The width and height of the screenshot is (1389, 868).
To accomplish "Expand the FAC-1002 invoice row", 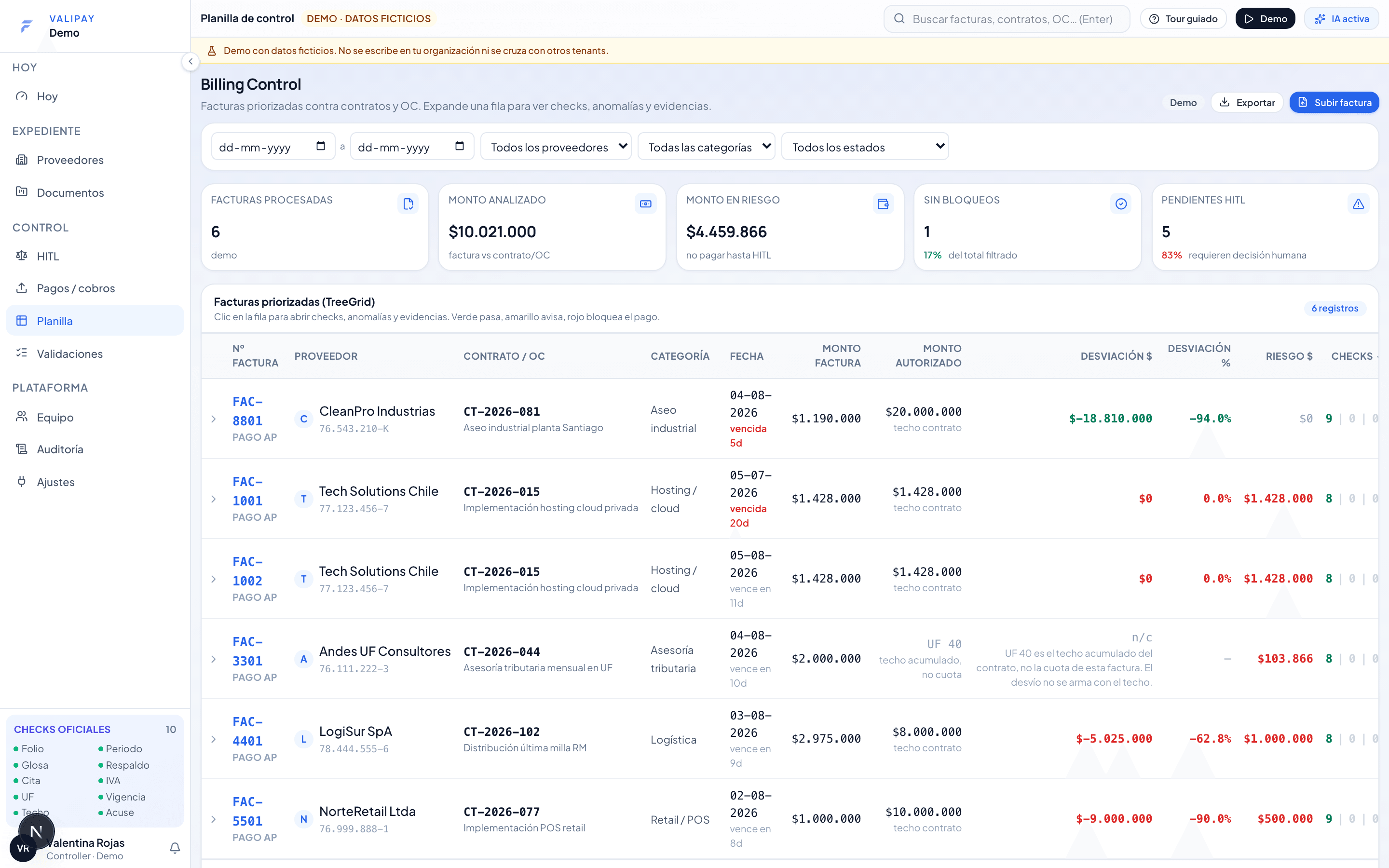I will 214,579.
